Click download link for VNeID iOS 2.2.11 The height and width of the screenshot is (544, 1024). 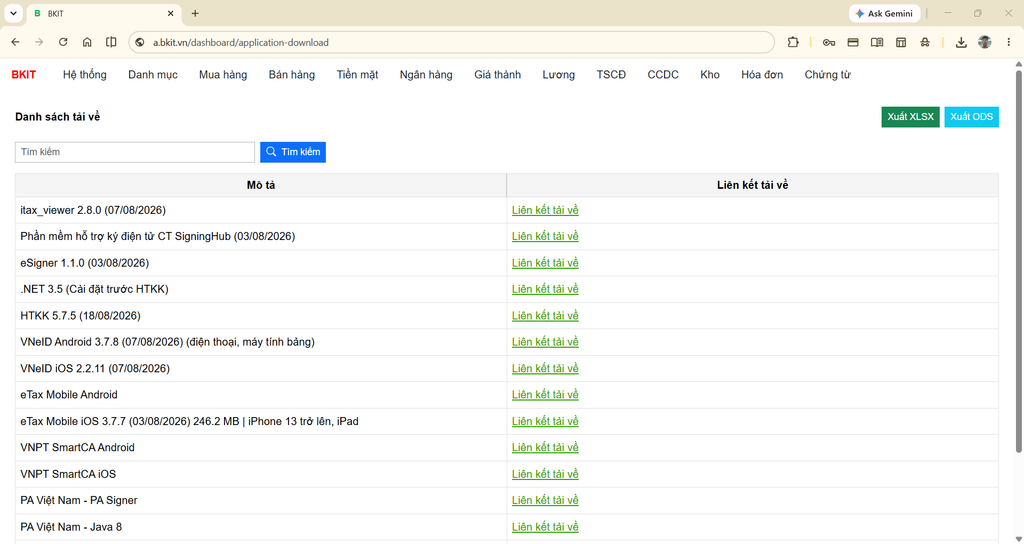tap(545, 369)
